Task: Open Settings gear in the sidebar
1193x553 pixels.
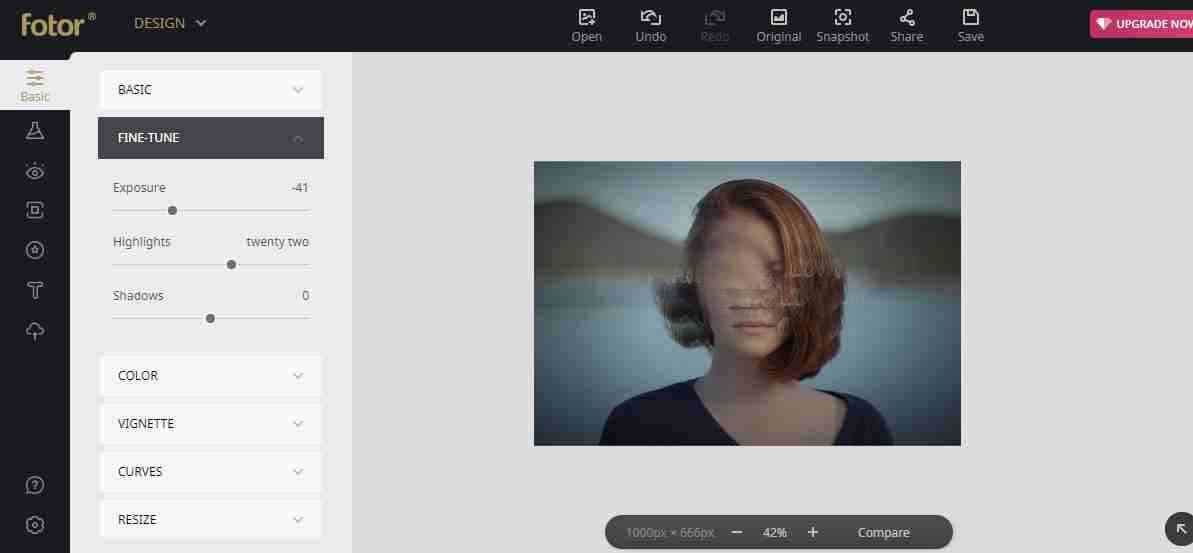Action: (35, 525)
